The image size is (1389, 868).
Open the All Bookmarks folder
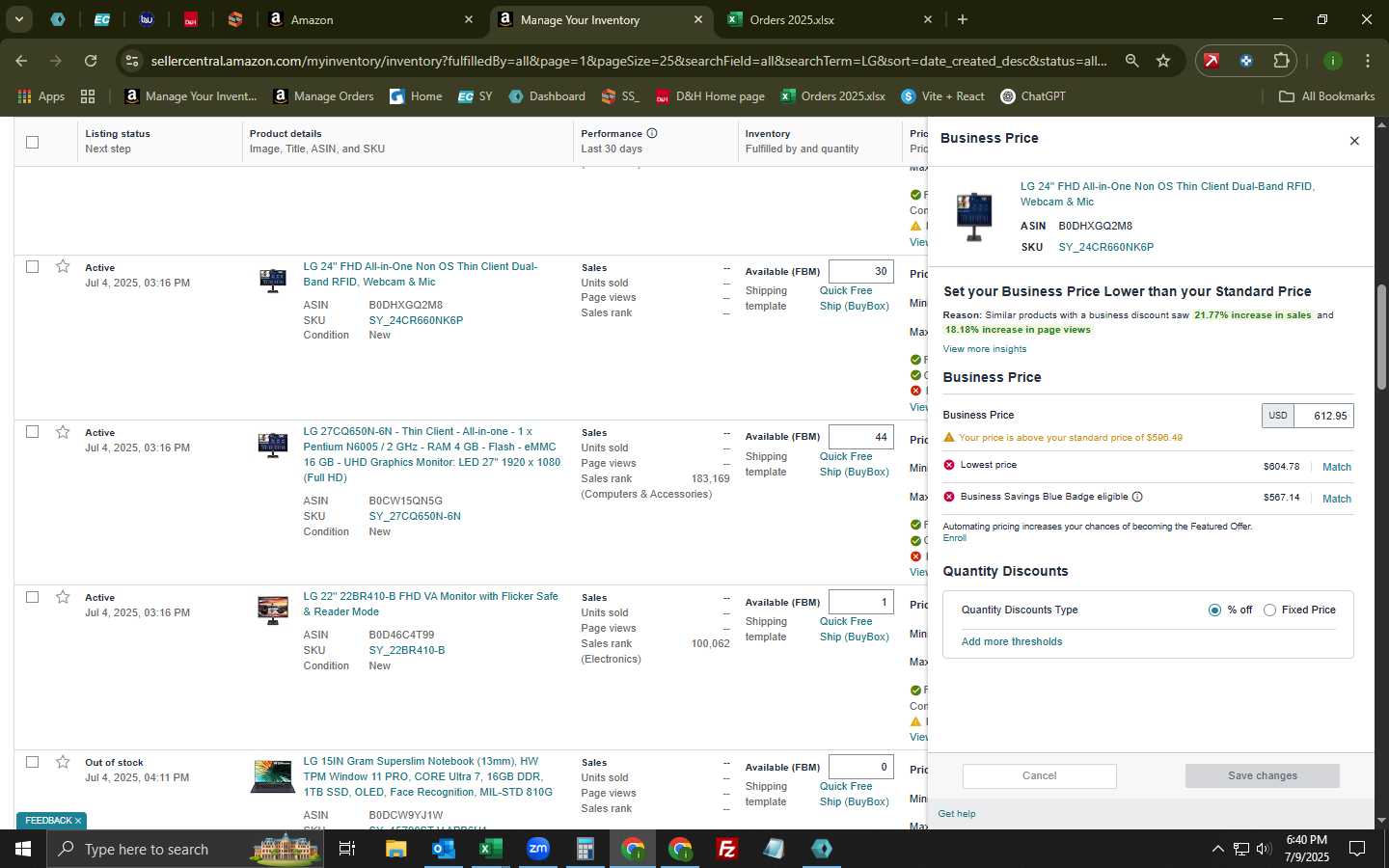click(x=1326, y=96)
